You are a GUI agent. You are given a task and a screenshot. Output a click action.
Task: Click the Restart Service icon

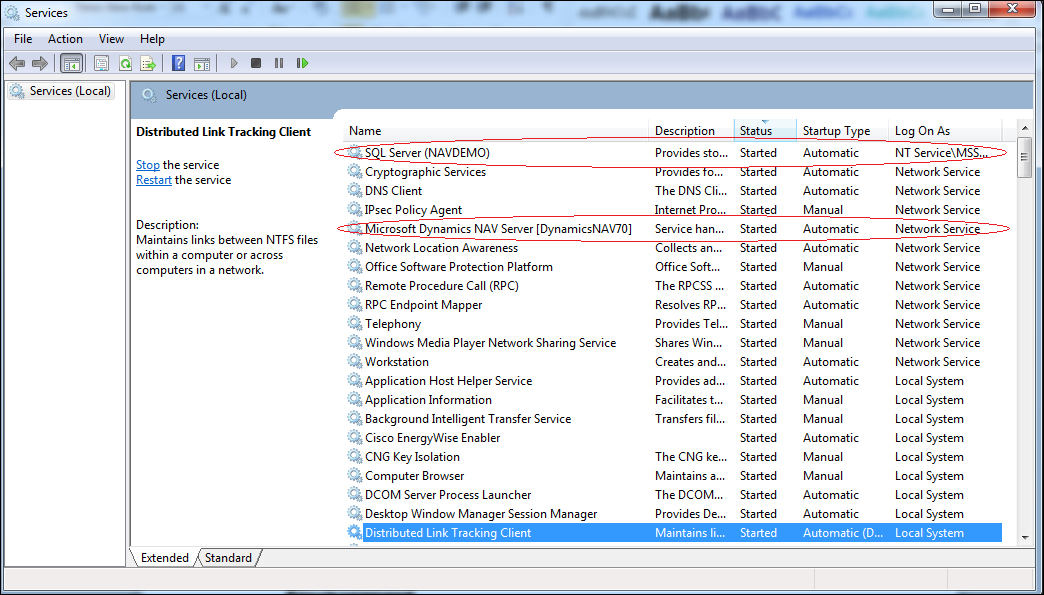point(302,63)
